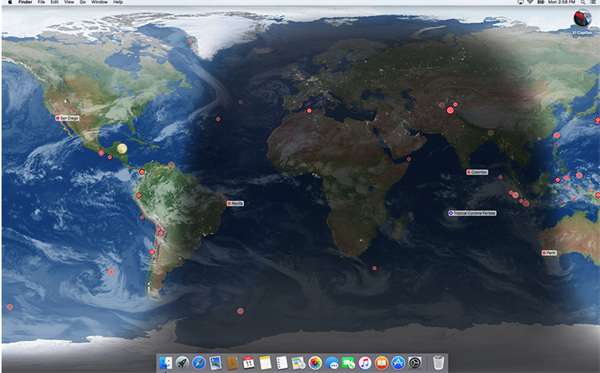Select the El Capitan drive icon on desktop
The height and width of the screenshot is (373, 600).
[x=582, y=19]
